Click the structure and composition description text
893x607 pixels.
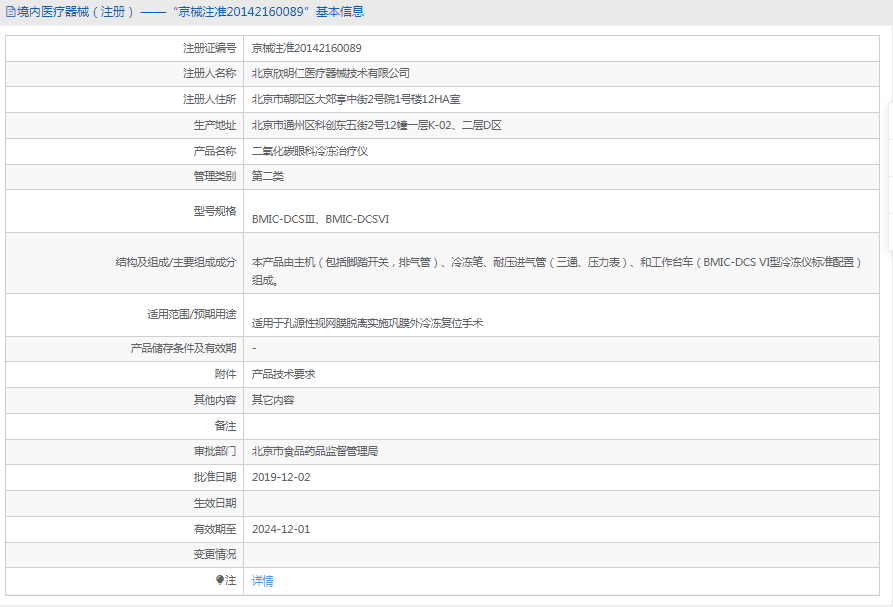click(x=555, y=262)
